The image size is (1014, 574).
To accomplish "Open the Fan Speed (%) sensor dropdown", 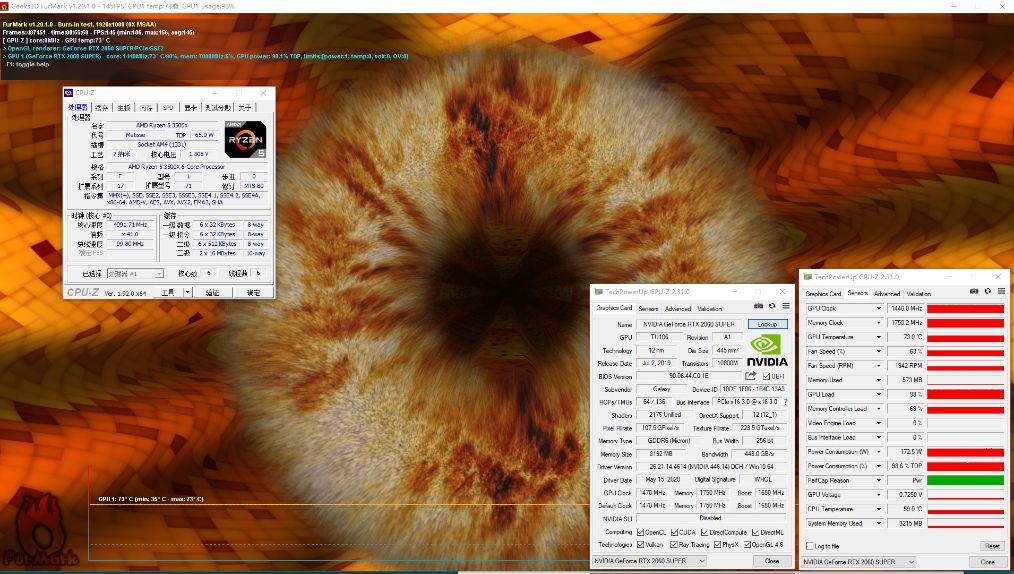I will coord(878,351).
